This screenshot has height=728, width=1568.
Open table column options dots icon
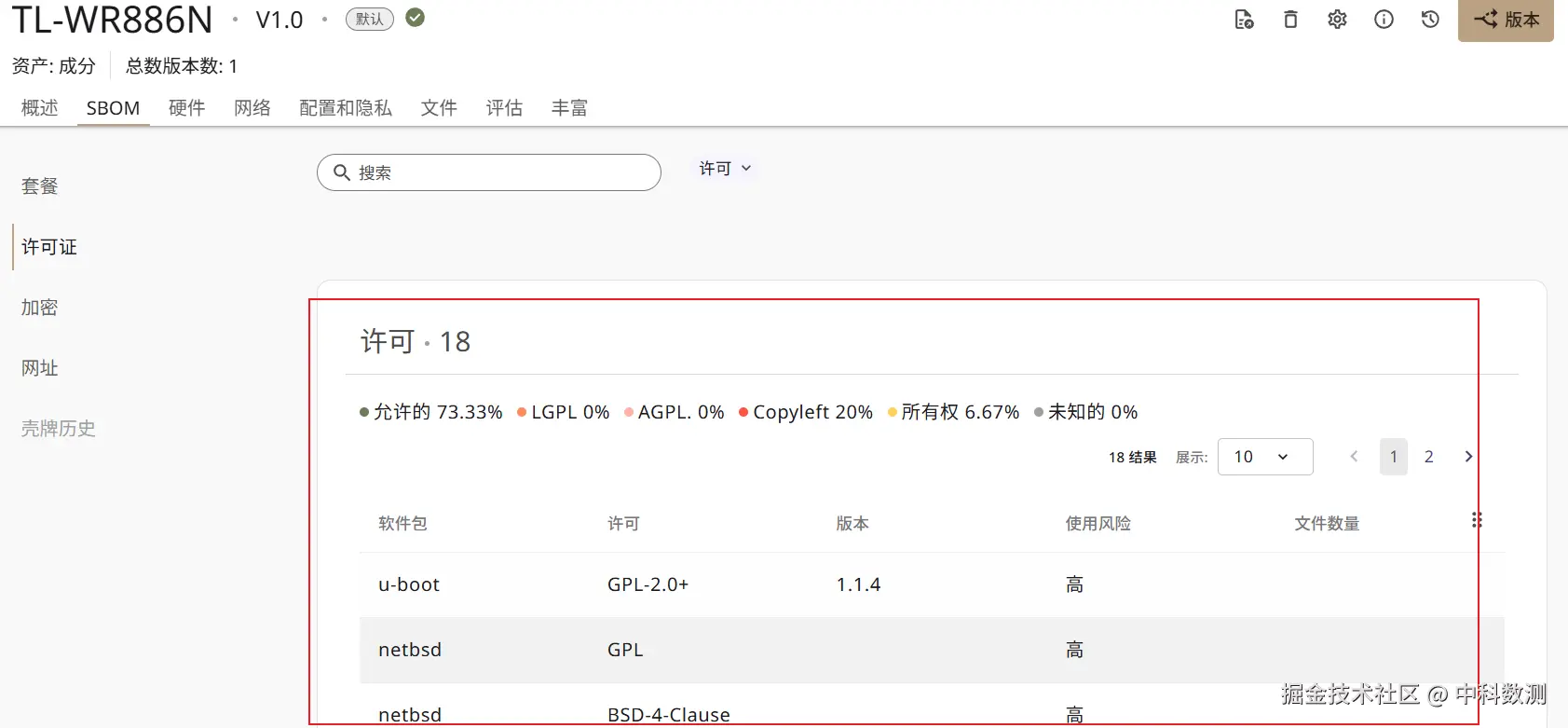(1477, 520)
